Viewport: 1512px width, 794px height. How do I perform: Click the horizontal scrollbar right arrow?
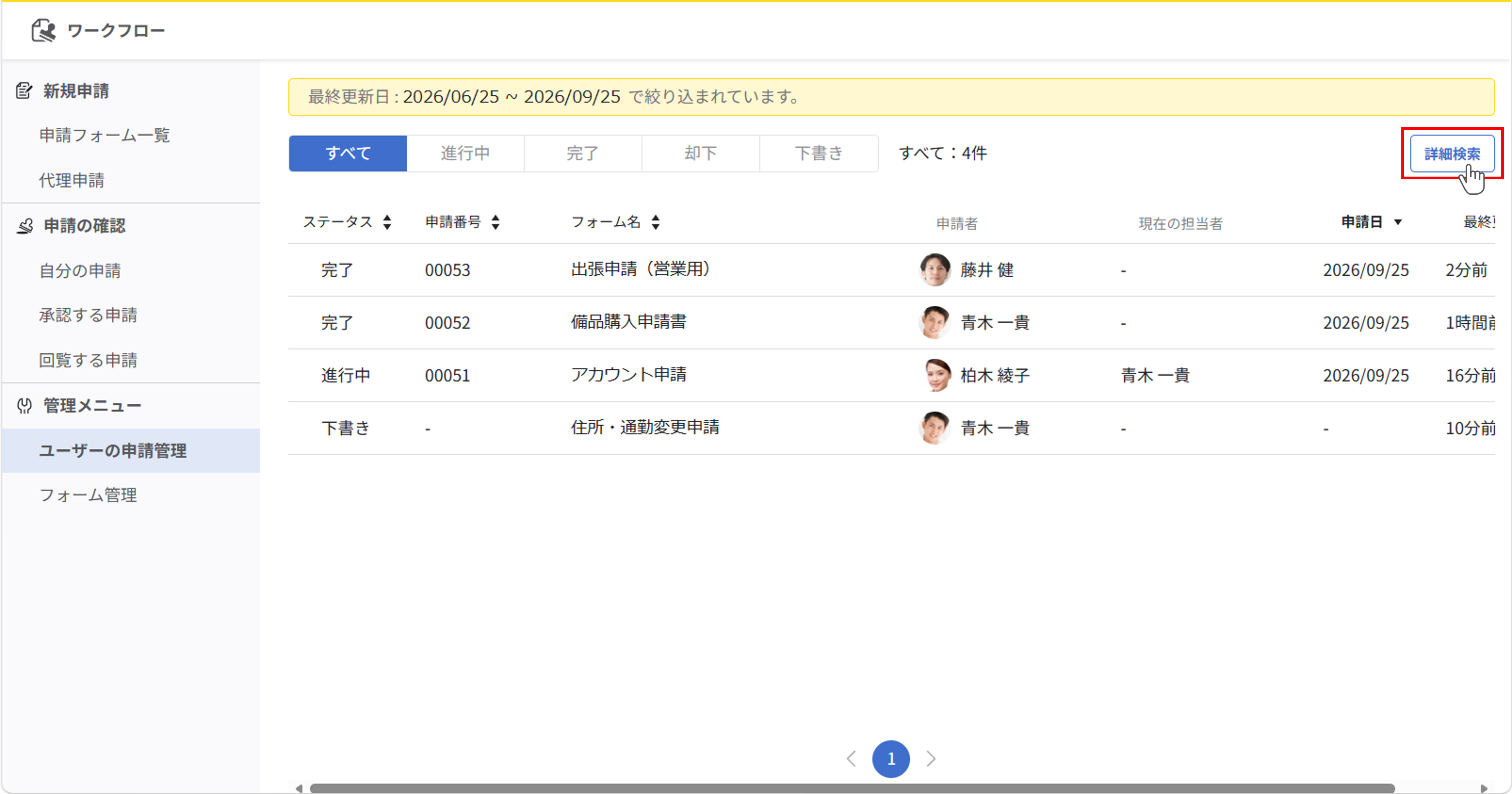pos(1484,788)
